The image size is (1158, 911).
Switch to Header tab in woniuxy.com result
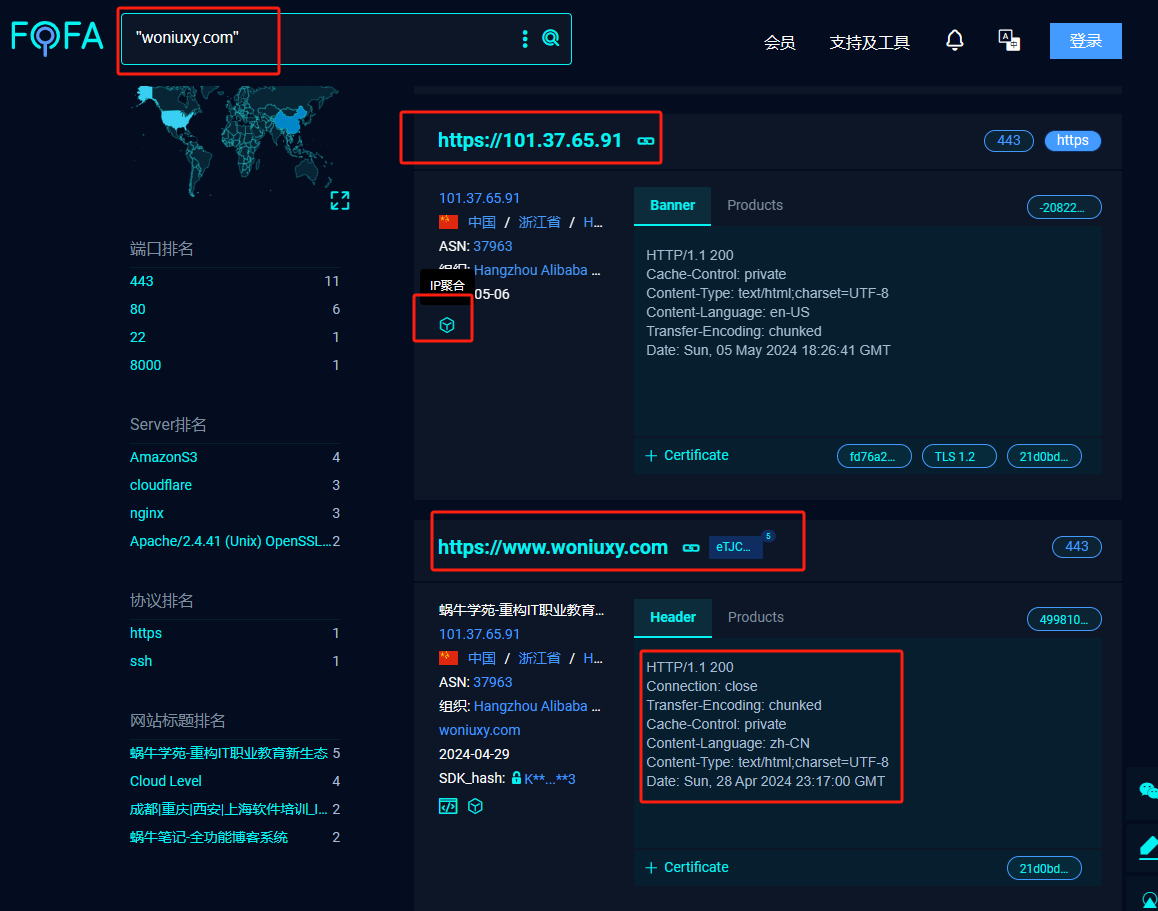673,617
